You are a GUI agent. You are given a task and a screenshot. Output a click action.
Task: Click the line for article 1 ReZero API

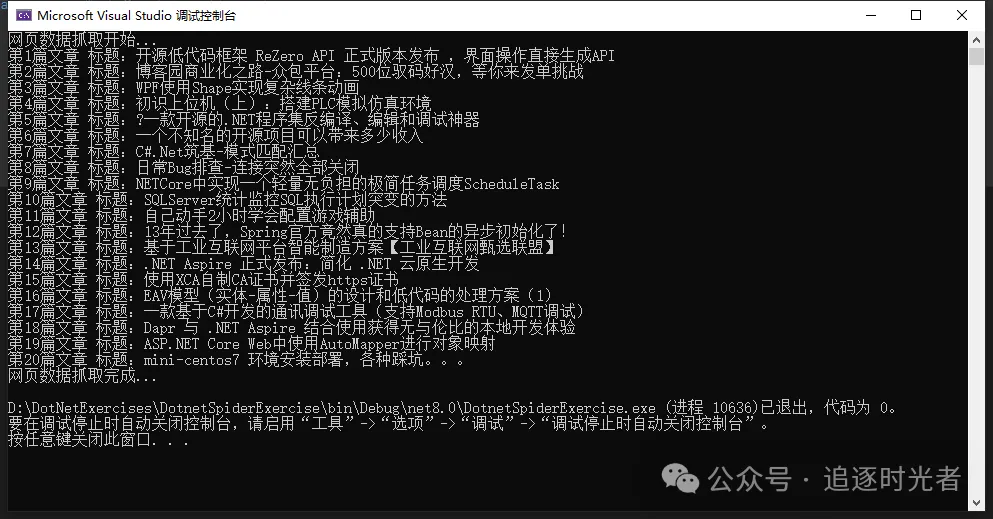[311, 56]
